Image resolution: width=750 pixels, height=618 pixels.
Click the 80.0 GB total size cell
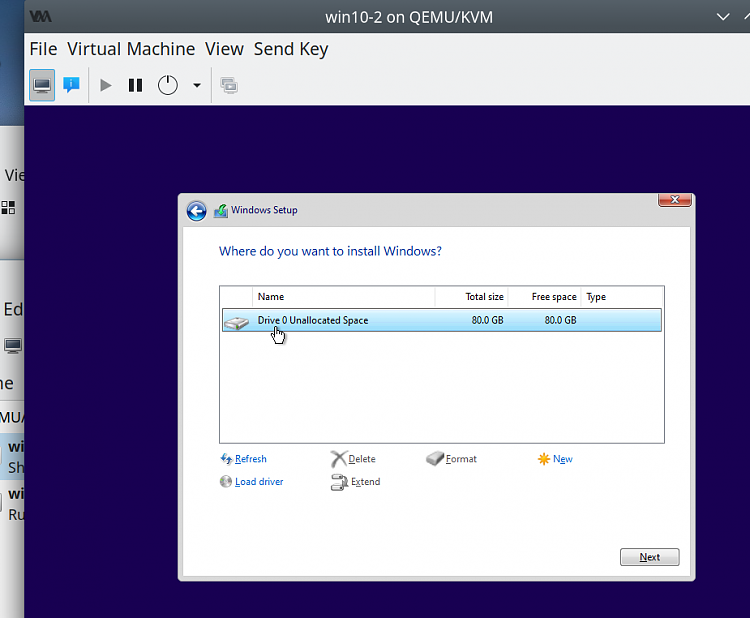(487, 320)
